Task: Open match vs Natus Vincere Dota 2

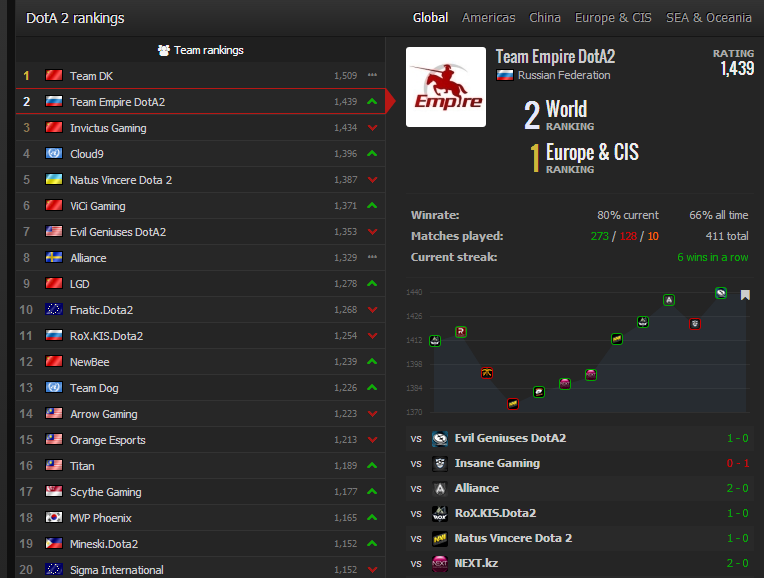Action: [x=579, y=539]
